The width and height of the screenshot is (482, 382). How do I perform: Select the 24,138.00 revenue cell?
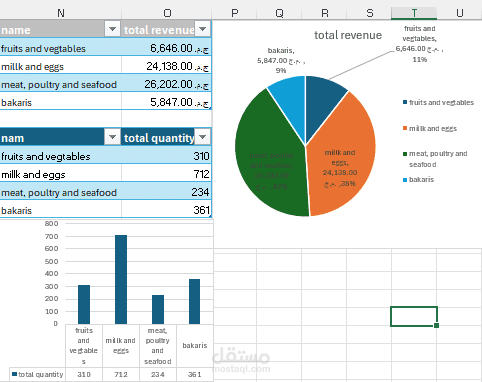167,66
